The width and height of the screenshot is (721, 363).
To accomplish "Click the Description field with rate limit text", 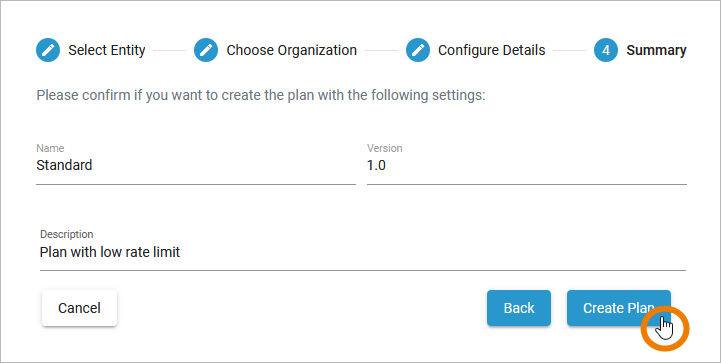I will [363, 252].
